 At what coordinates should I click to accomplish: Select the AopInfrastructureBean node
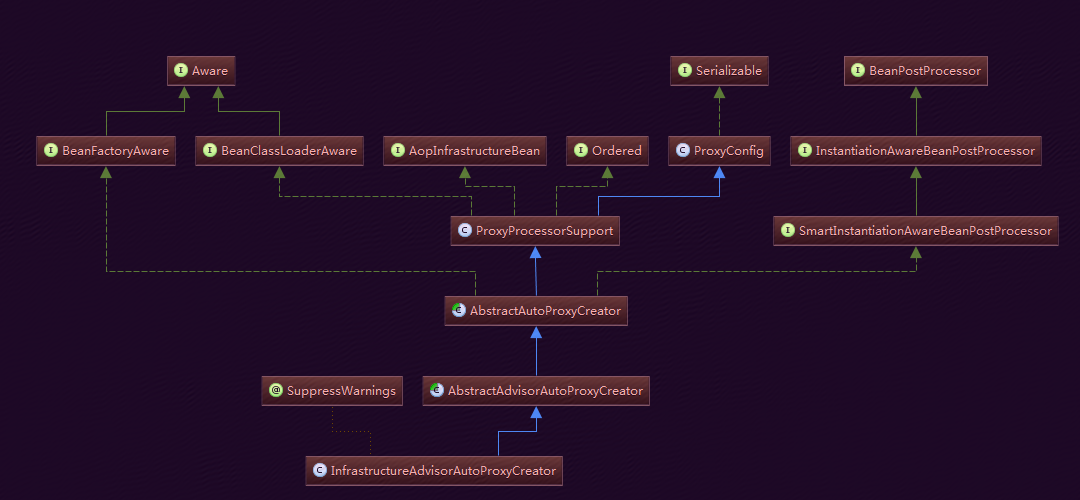click(x=465, y=151)
